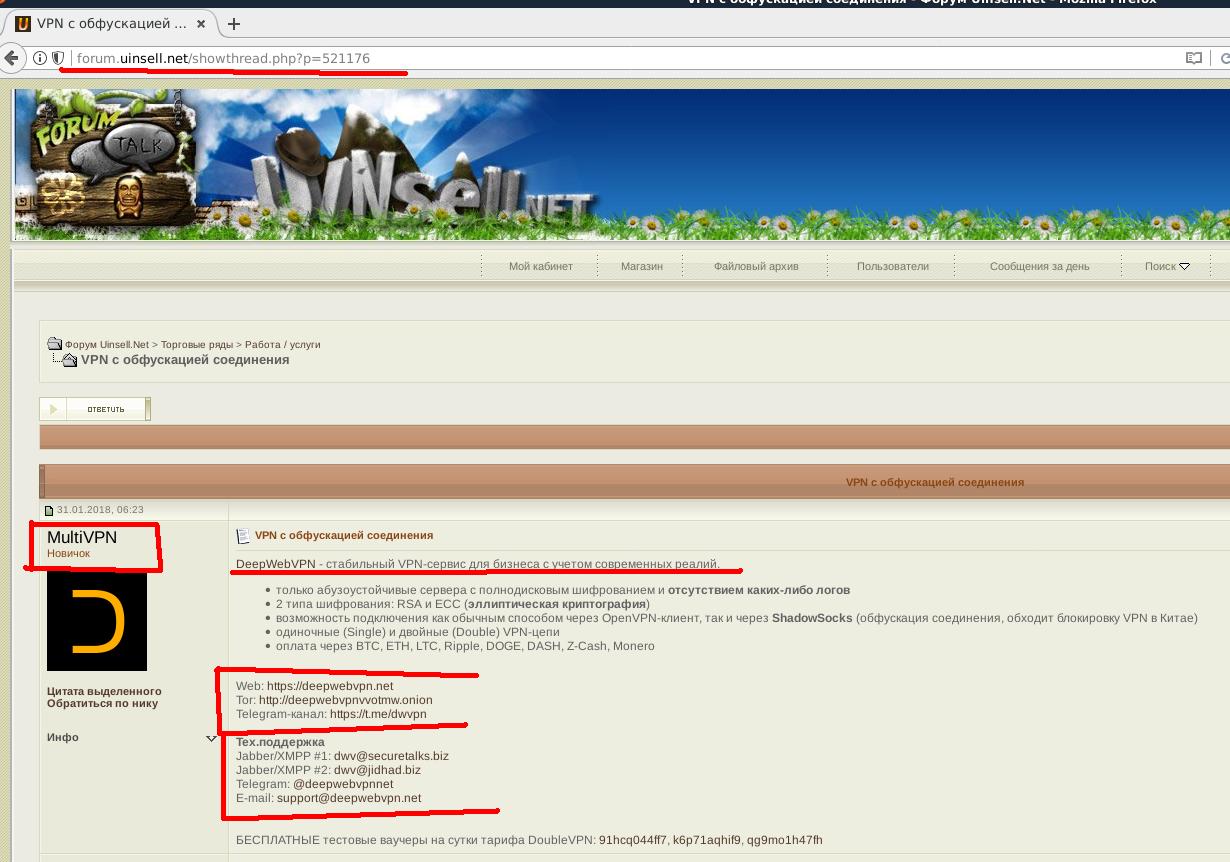Go to Торговые ряды breadcrumb link

(x=198, y=344)
